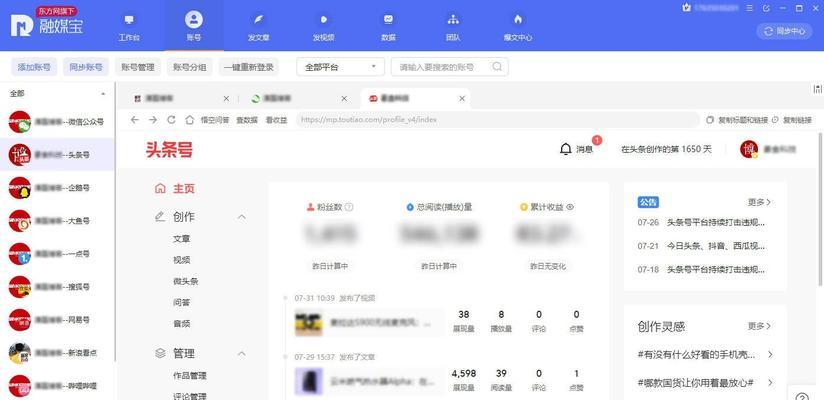Viewport: 824px width, 400px height.
Task: Click the 添加账号 add account button
Action: (34, 67)
